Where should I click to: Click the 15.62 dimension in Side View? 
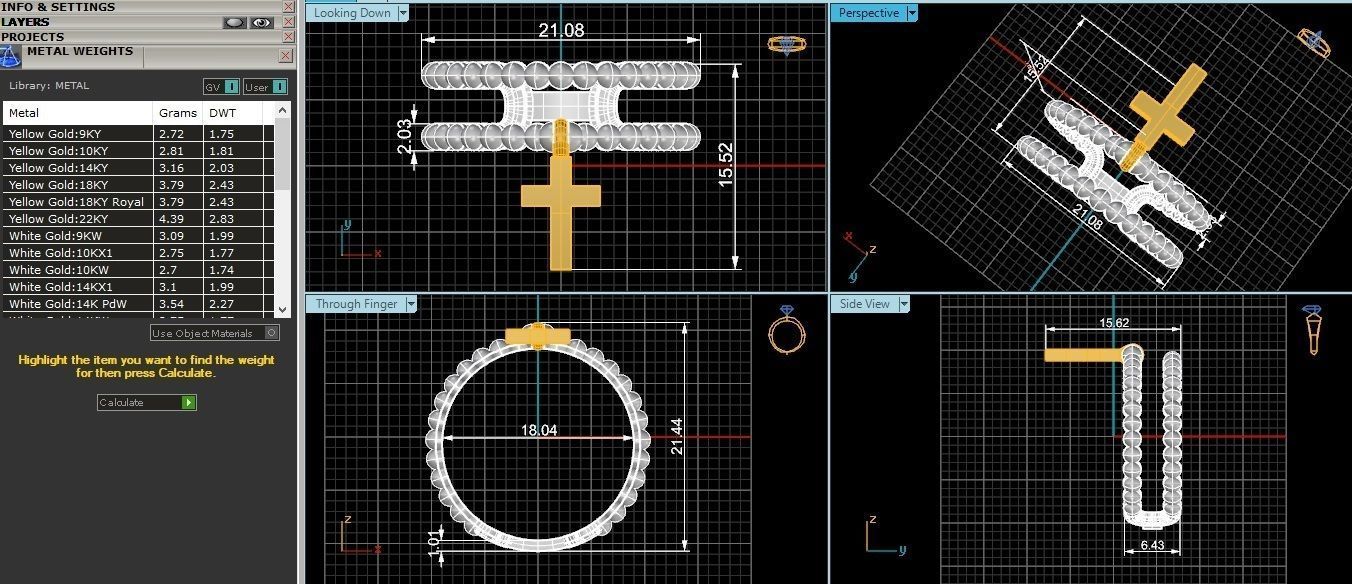pos(1114,322)
